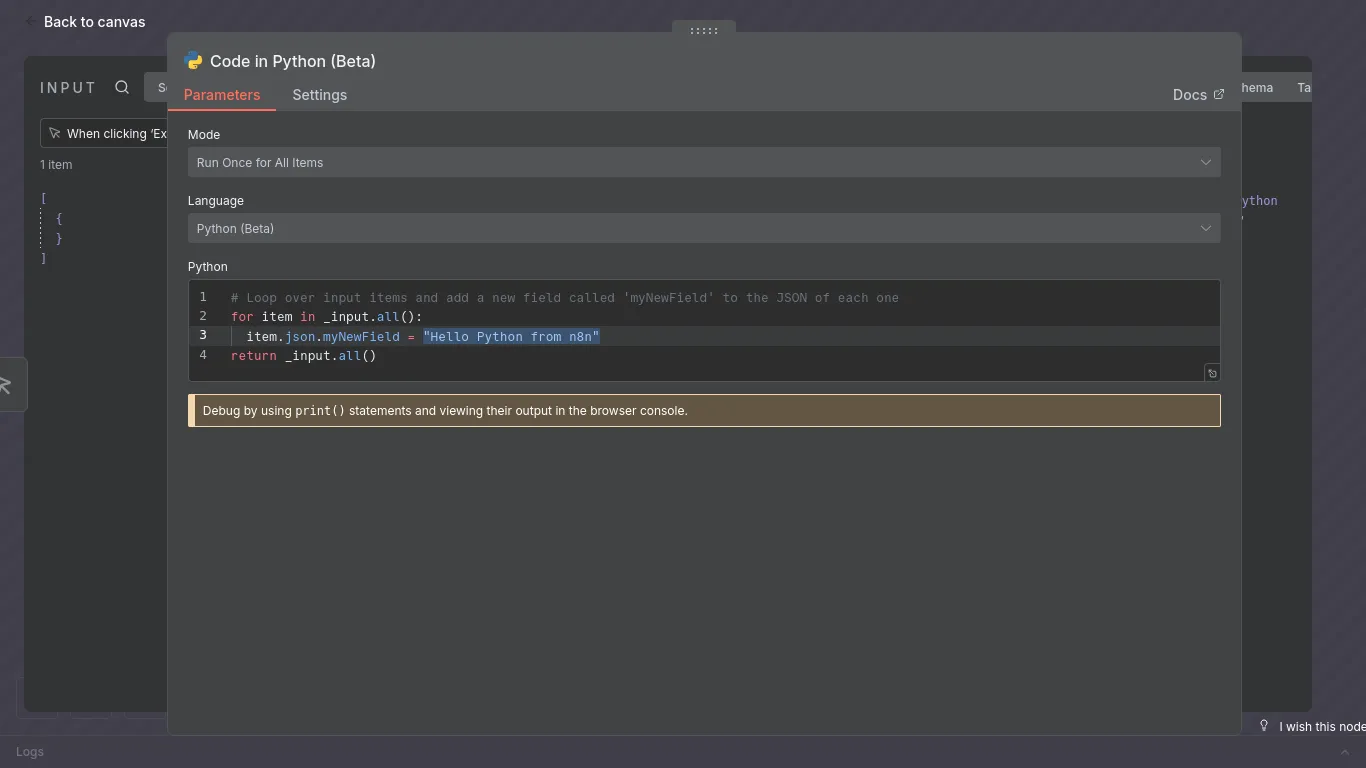Click the drag handle dots at top center
This screenshot has height=768, width=1366.
tap(703, 31)
